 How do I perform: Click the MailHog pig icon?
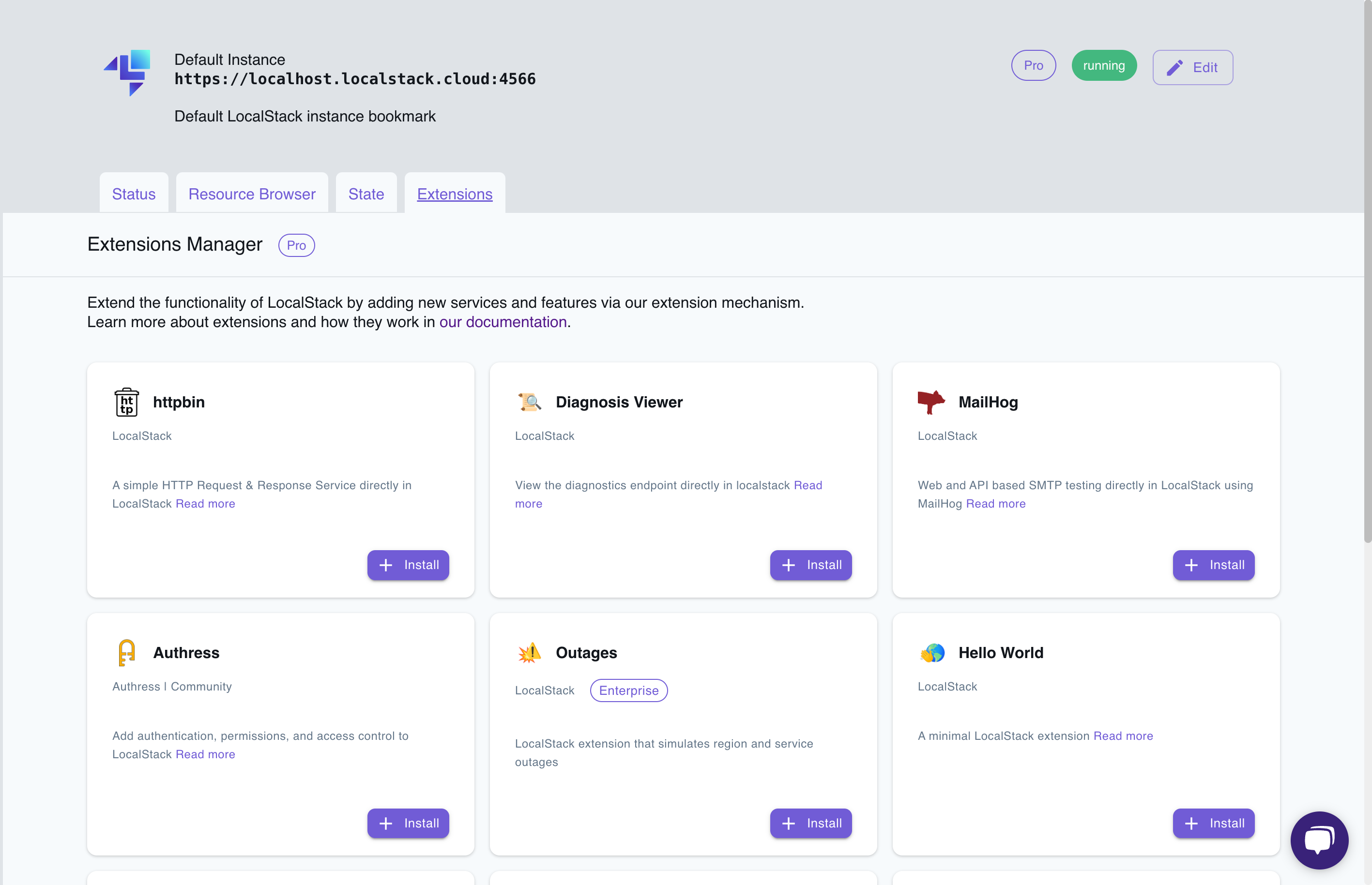tap(931, 402)
